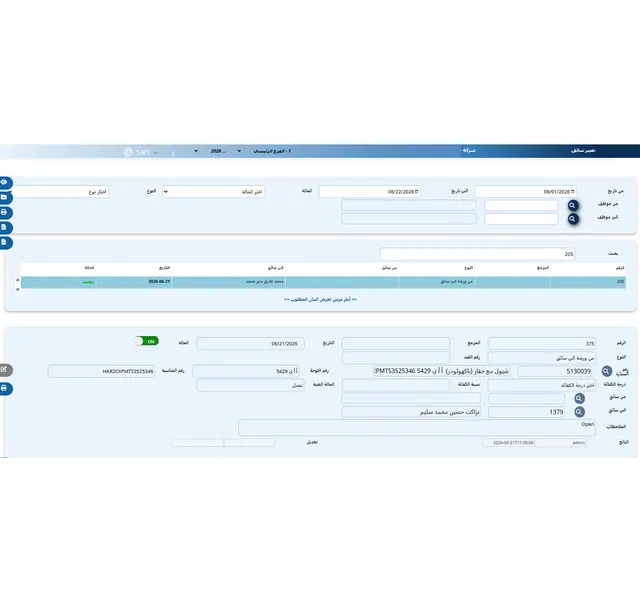This screenshot has width=640, height=602.
Task: Open the 'اختر درجة الكفاءة' dropdown
Action: tap(541, 385)
